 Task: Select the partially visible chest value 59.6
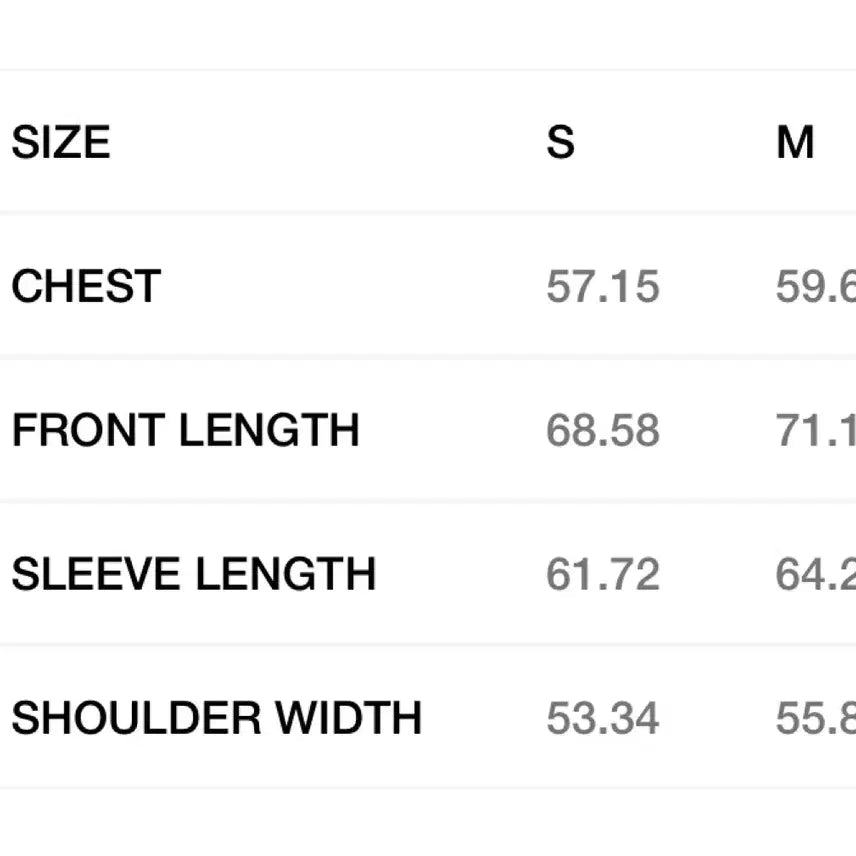point(816,286)
